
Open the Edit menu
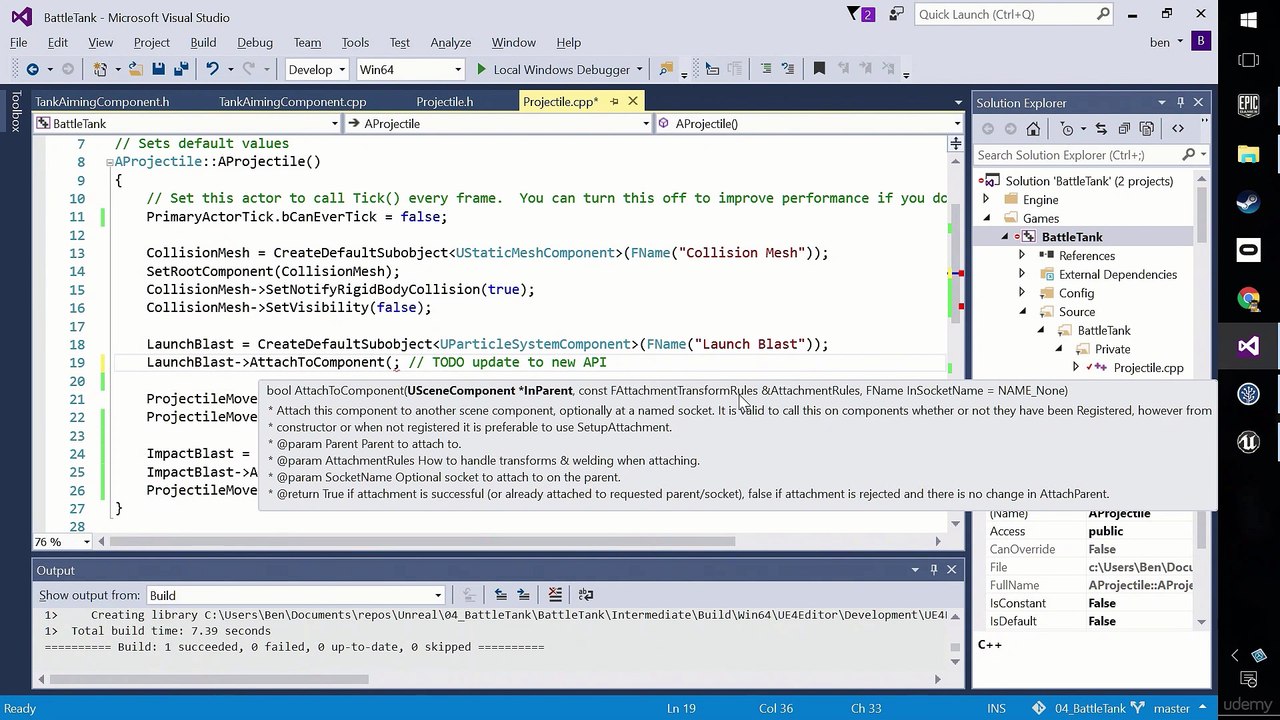58,42
